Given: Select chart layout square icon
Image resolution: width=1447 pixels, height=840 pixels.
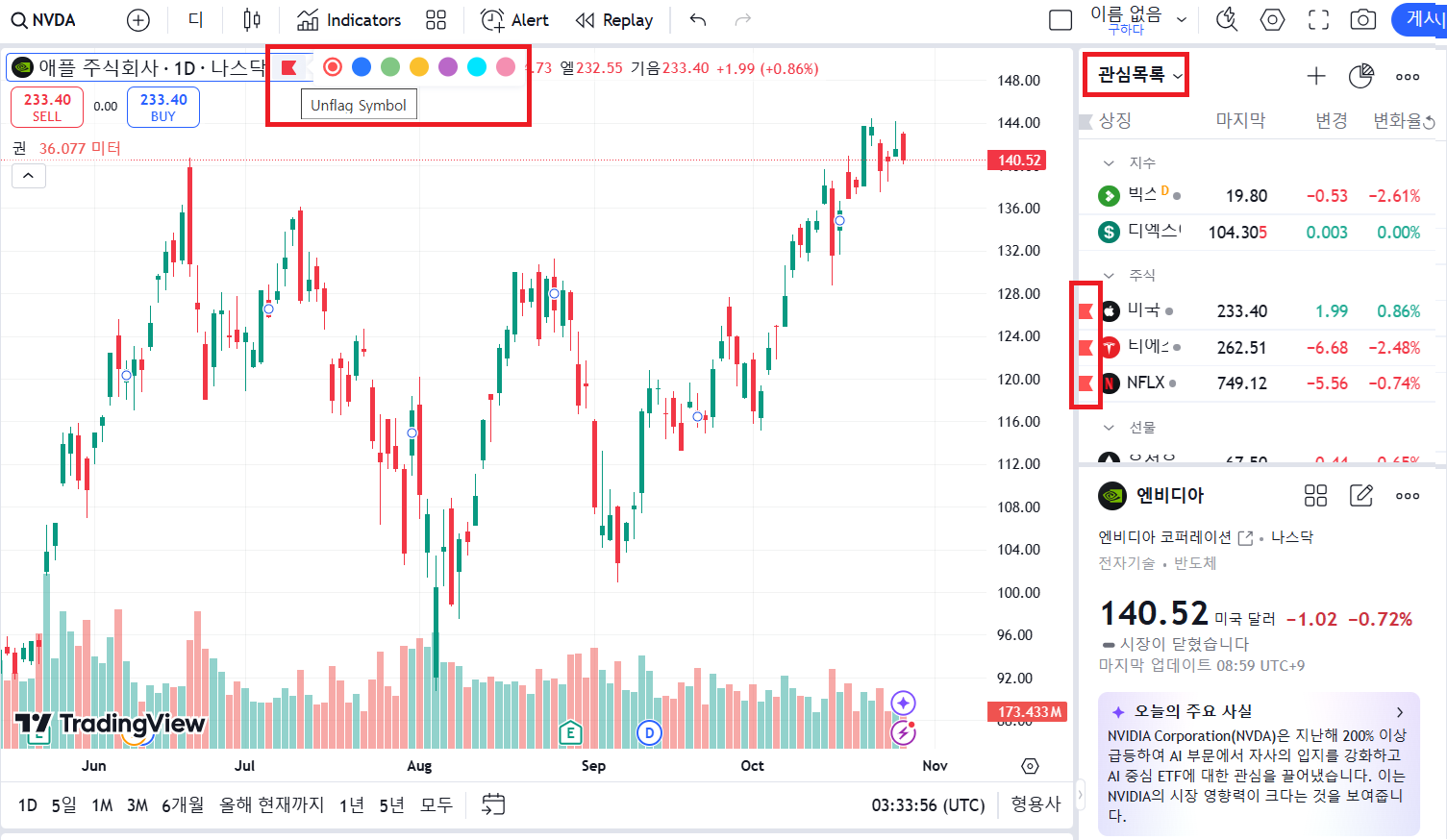Looking at the screenshot, I should [1060, 20].
